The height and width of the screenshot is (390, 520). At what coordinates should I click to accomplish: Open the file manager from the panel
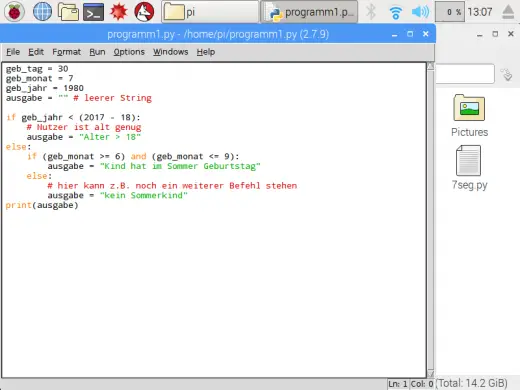point(68,12)
